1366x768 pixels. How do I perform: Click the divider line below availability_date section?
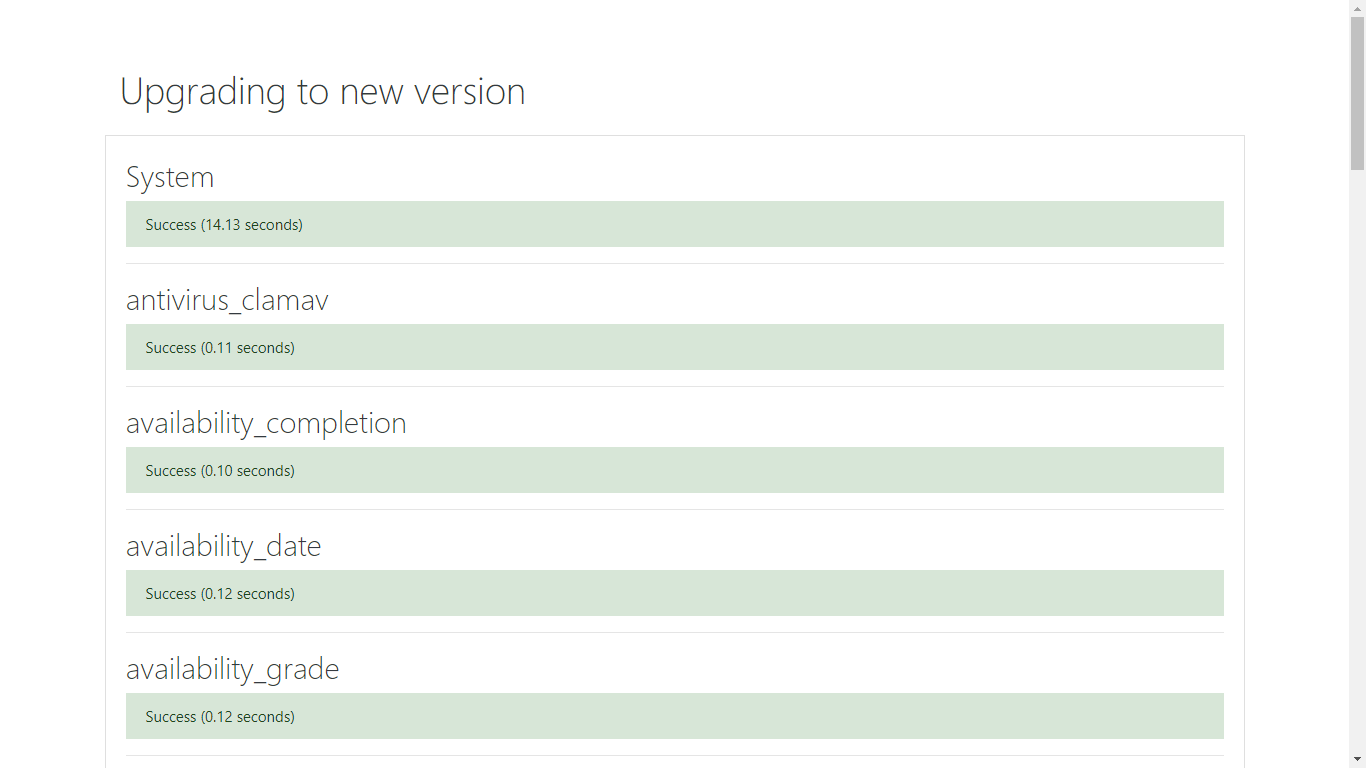[x=674, y=633]
